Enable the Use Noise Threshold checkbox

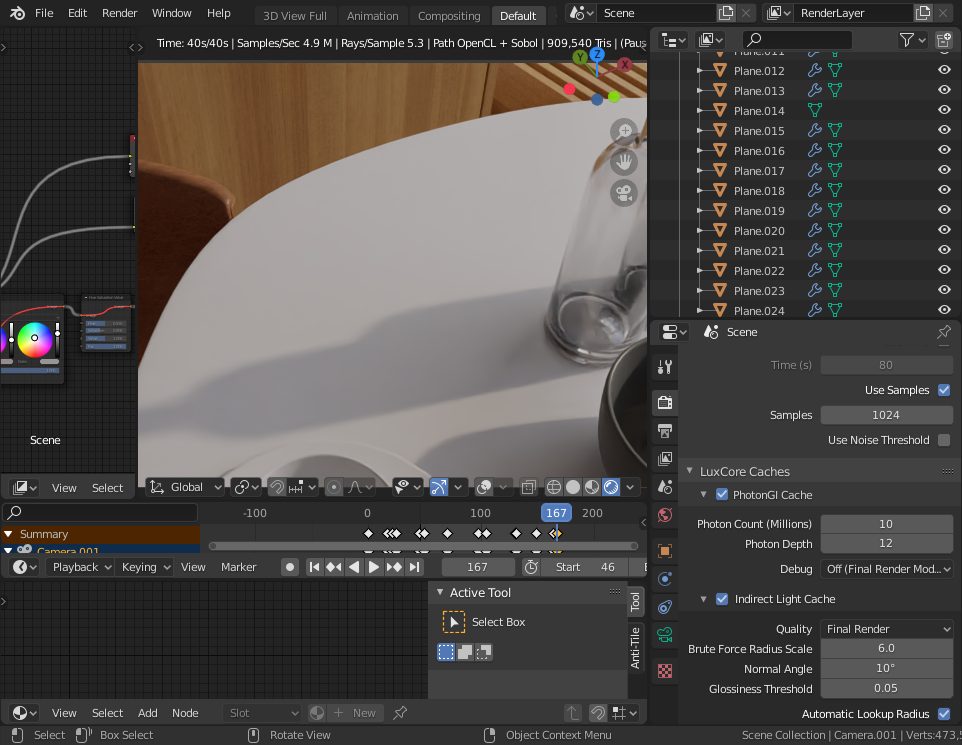(944, 440)
